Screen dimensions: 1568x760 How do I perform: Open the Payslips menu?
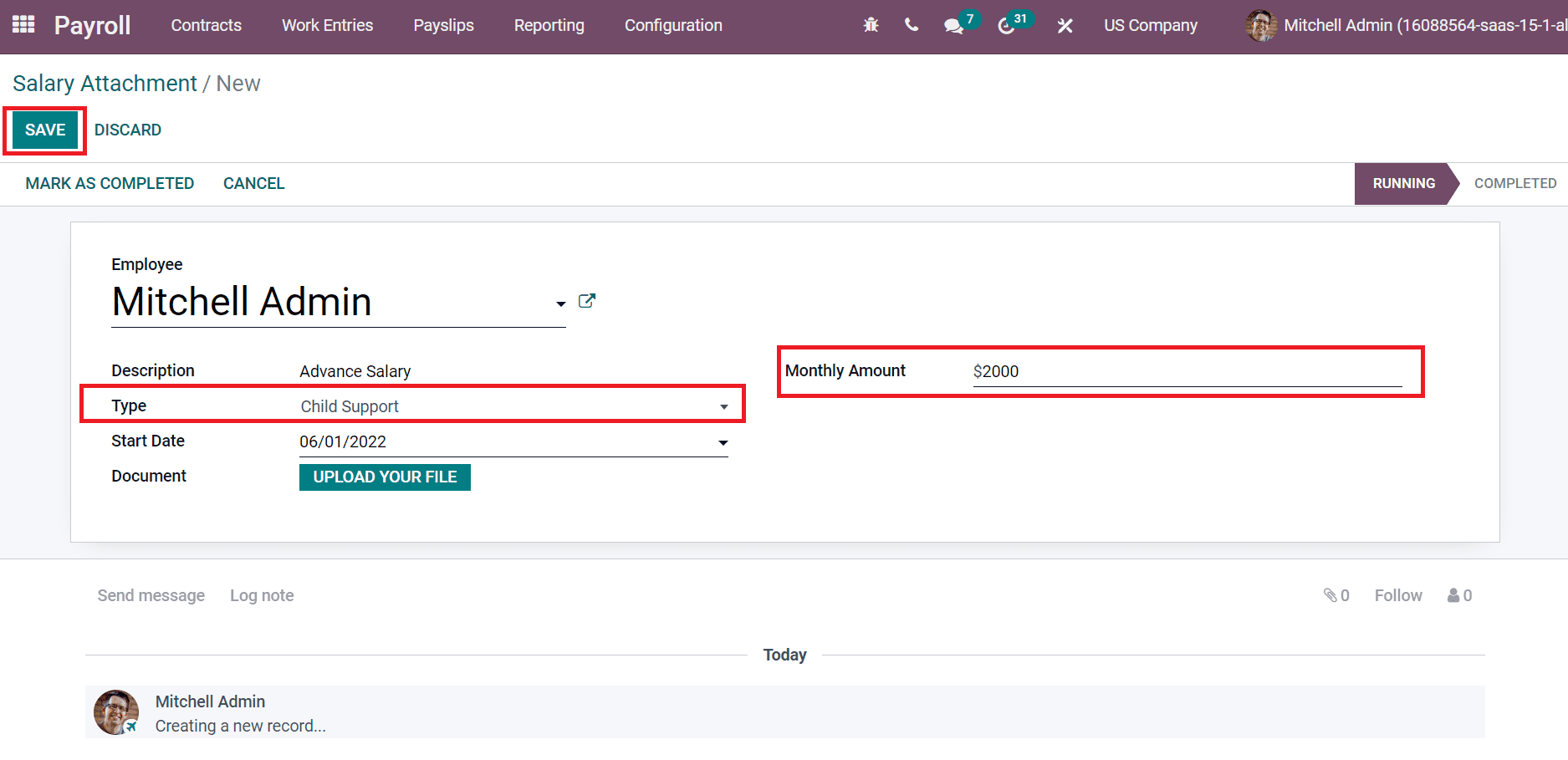pyautogui.click(x=443, y=25)
